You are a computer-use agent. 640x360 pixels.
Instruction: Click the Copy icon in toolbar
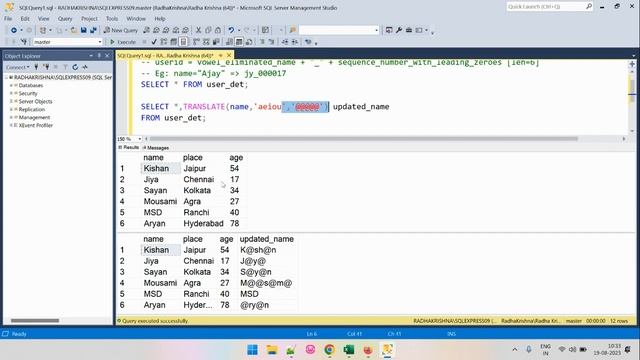tap(208, 30)
